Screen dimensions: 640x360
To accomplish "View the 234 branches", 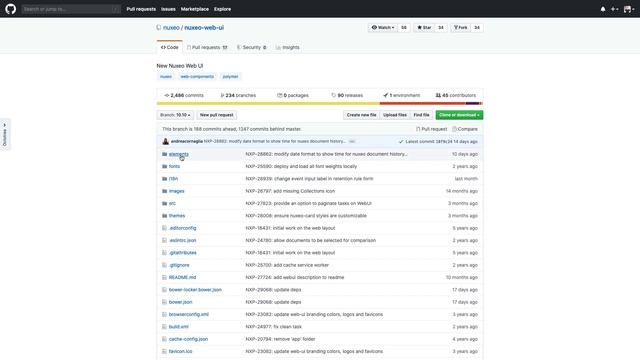I will coord(238,95).
